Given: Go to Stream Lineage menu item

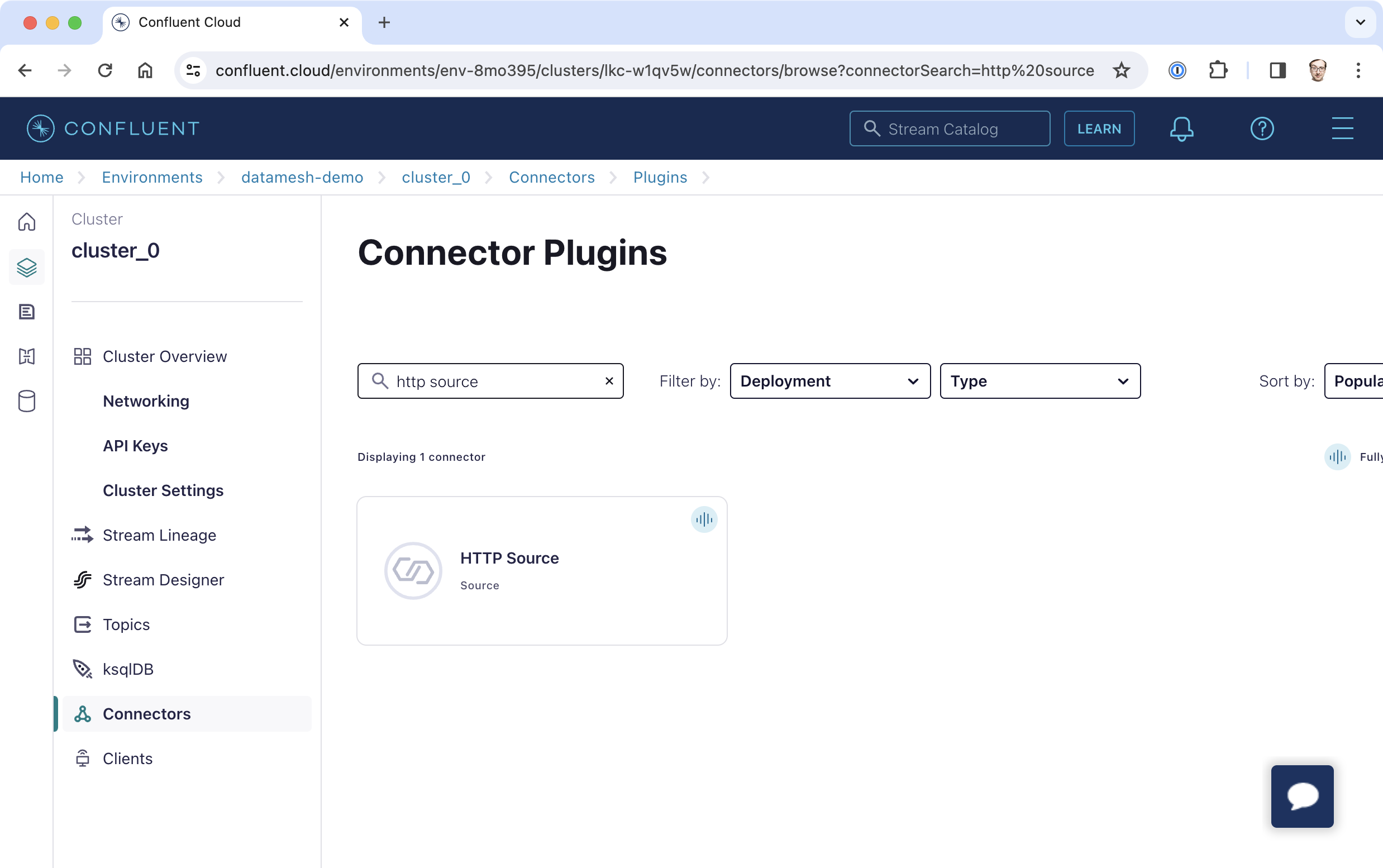Looking at the screenshot, I should point(159,535).
